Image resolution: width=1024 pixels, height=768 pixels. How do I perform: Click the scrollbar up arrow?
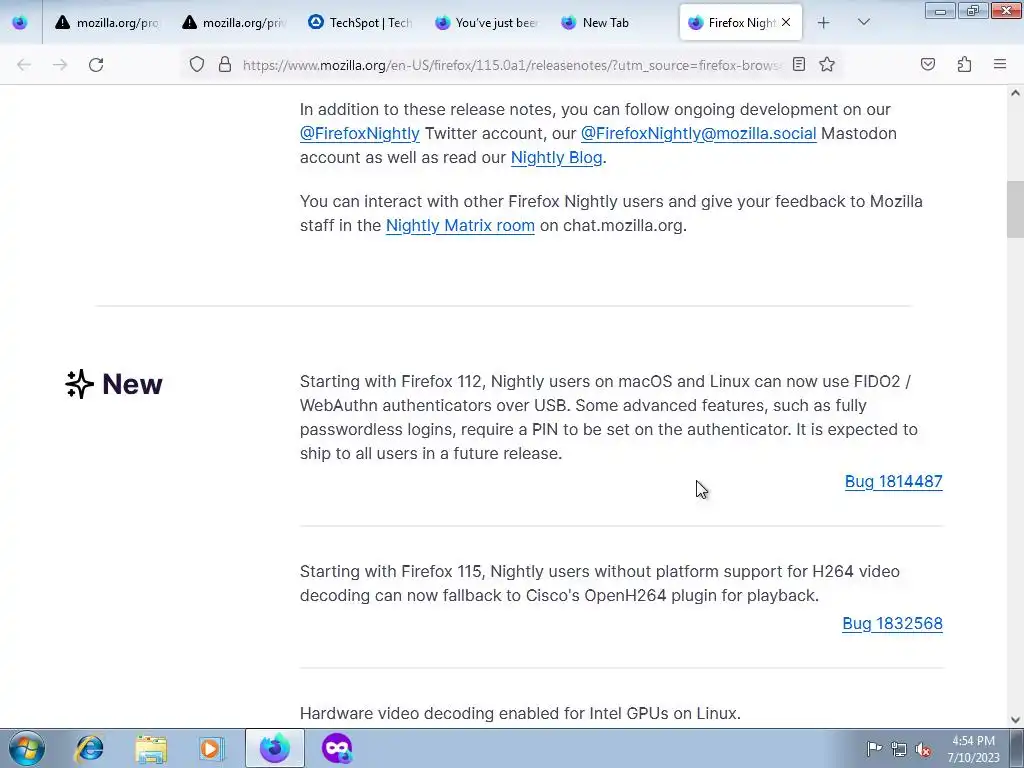click(1015, 93)
